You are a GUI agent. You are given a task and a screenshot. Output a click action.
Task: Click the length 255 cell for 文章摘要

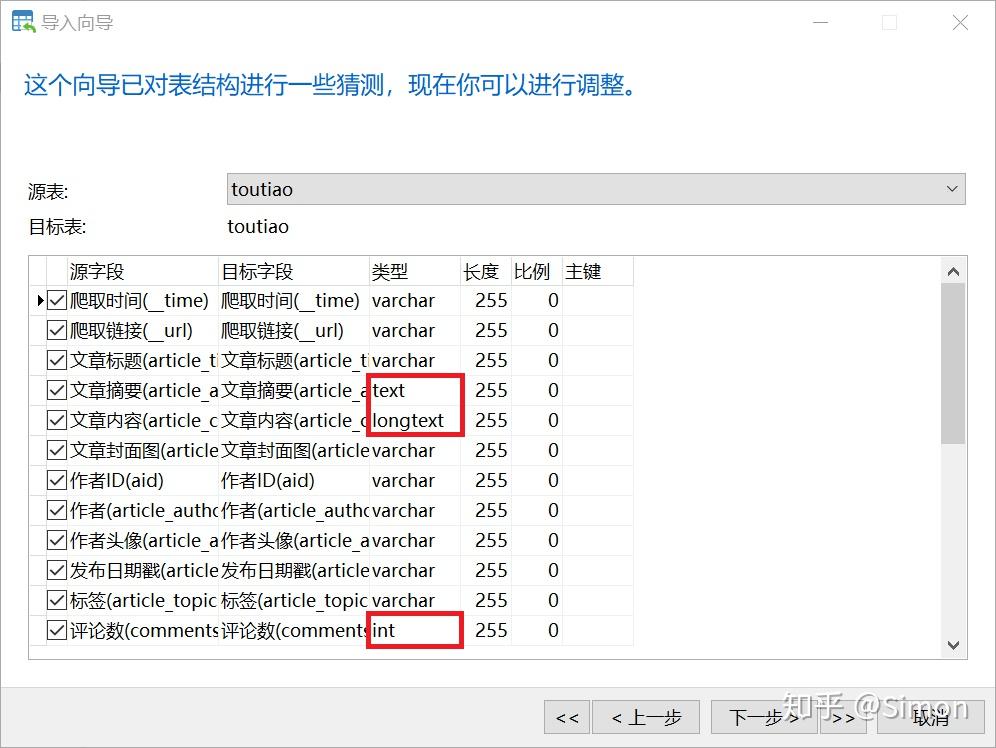click(x=485, y=390)
